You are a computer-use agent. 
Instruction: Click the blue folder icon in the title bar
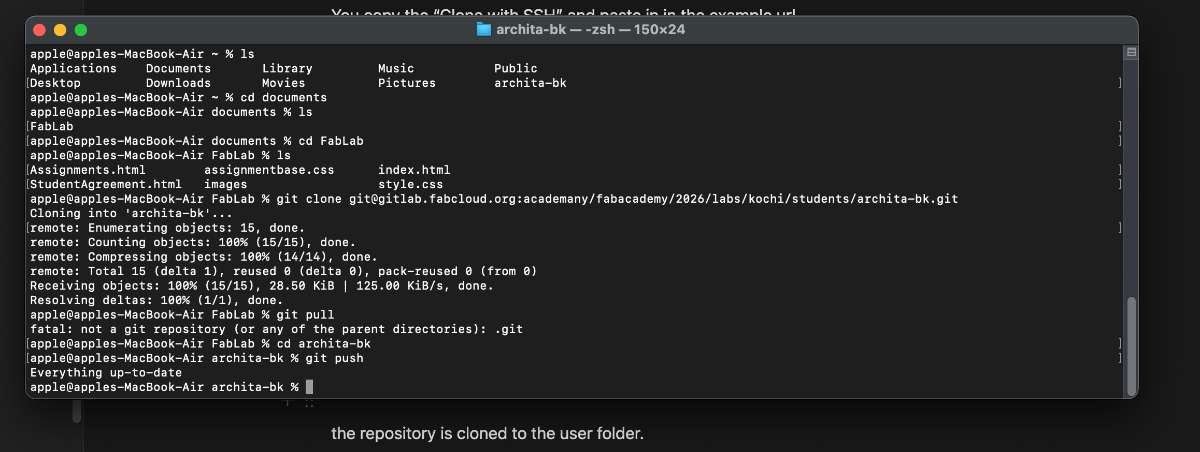[x=487, y=30]
